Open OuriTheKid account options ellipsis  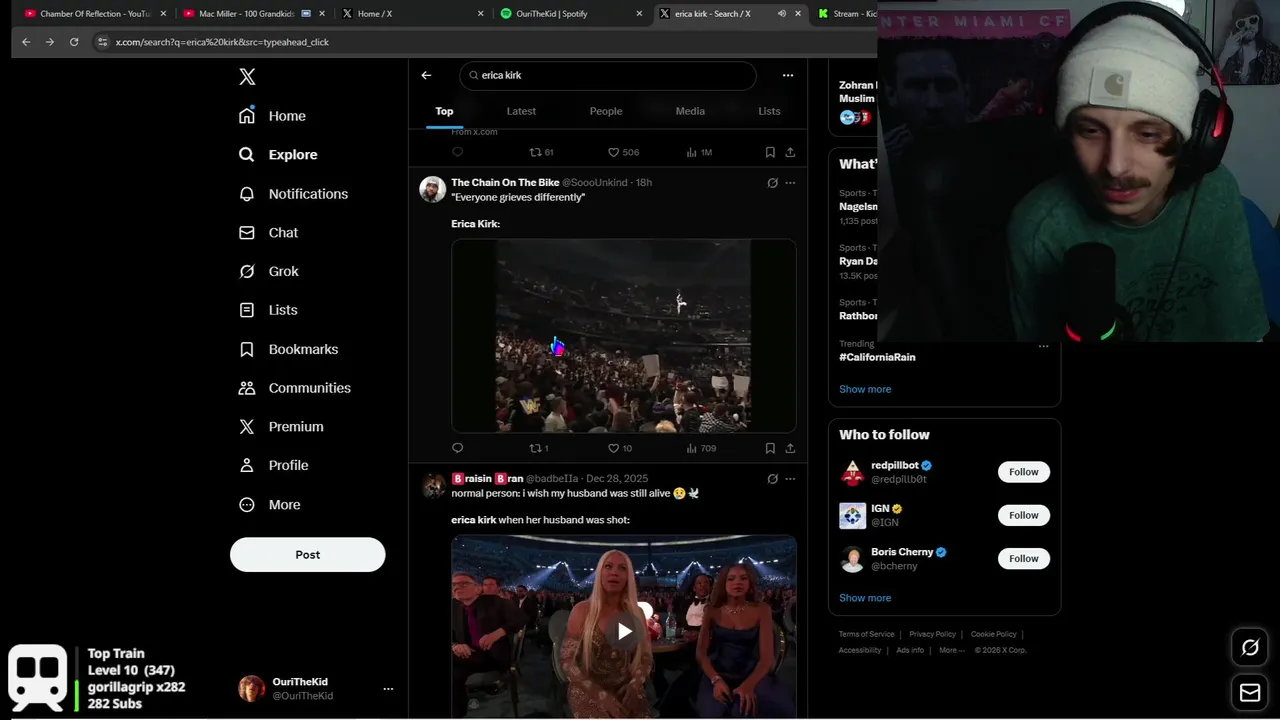[x=388, y=689]
